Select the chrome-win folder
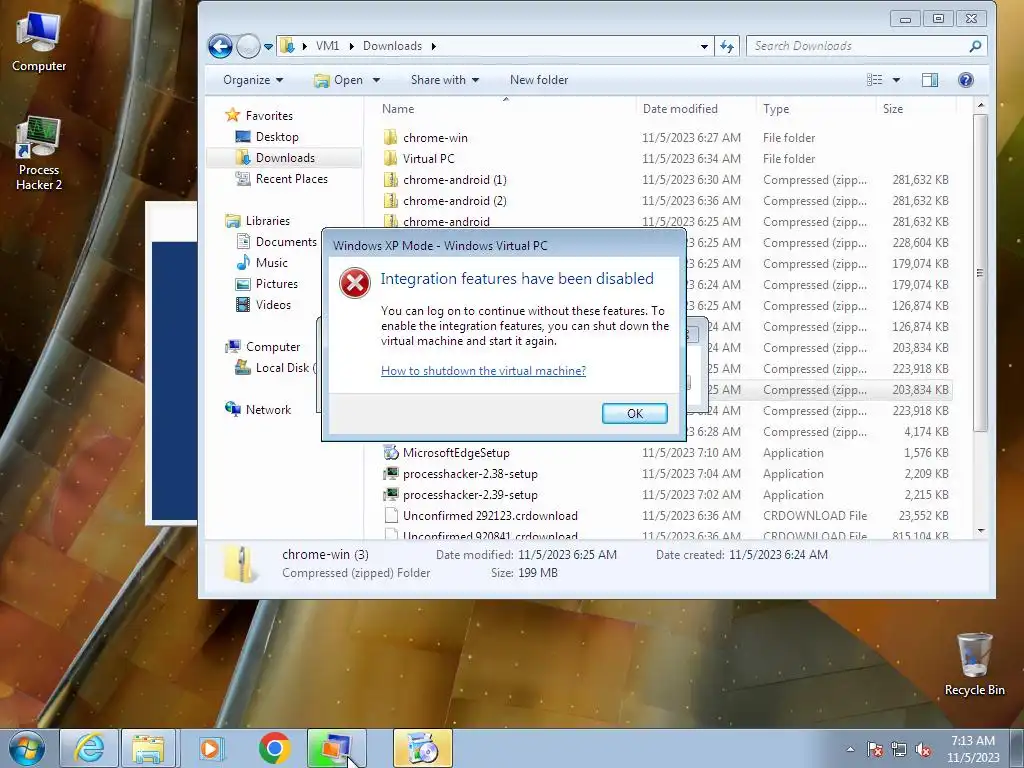Image resolution: width=1024 pixels, height=768 pixels. pyautogui.click(x=435, y=138)
